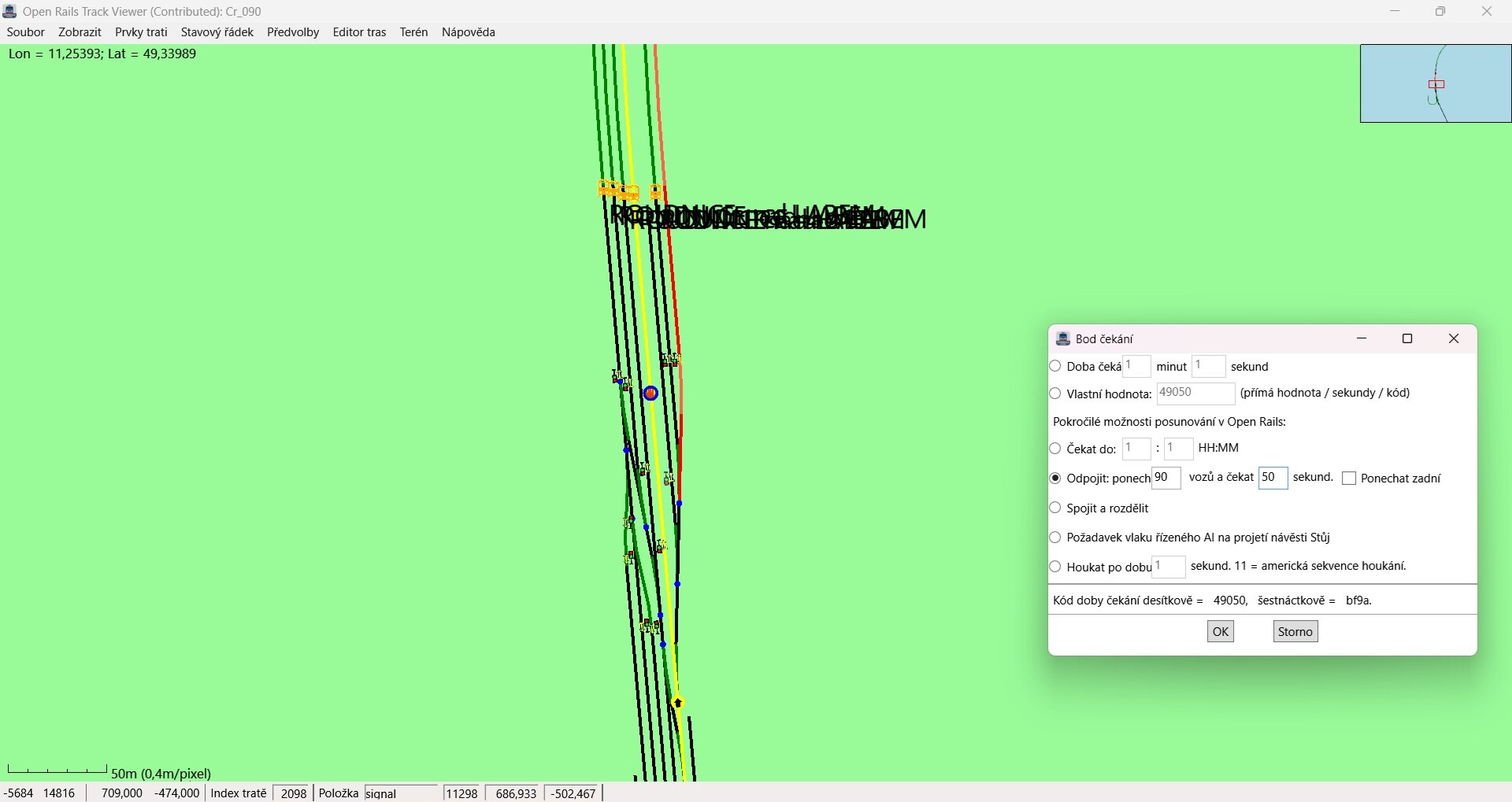Click the Bod čekání dialog title icon
The image size is (1512, 802).
click(x=1063, y=339)
